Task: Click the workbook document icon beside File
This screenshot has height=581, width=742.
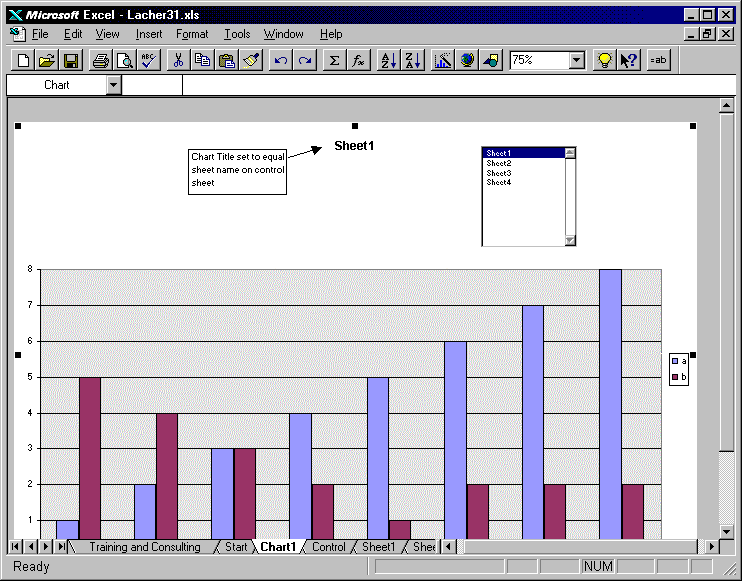Action: 18,34
